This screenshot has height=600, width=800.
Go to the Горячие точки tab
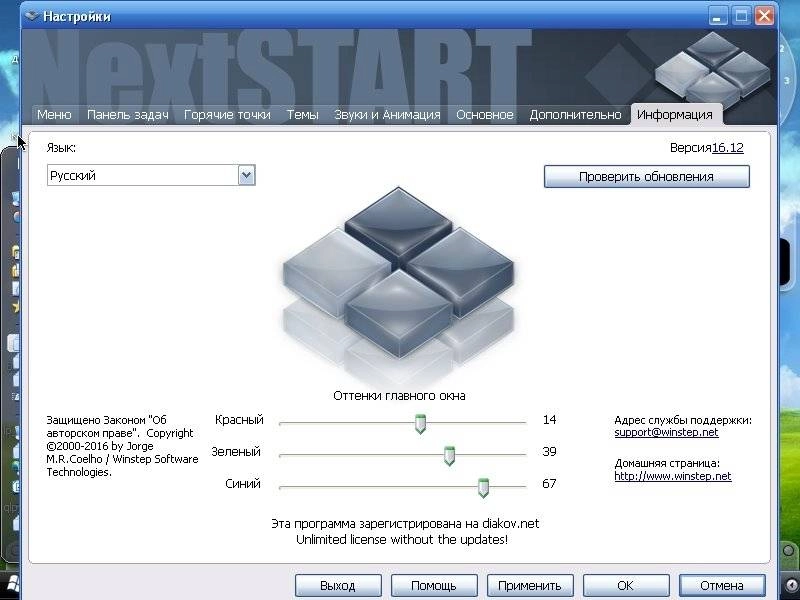point(227,114)
